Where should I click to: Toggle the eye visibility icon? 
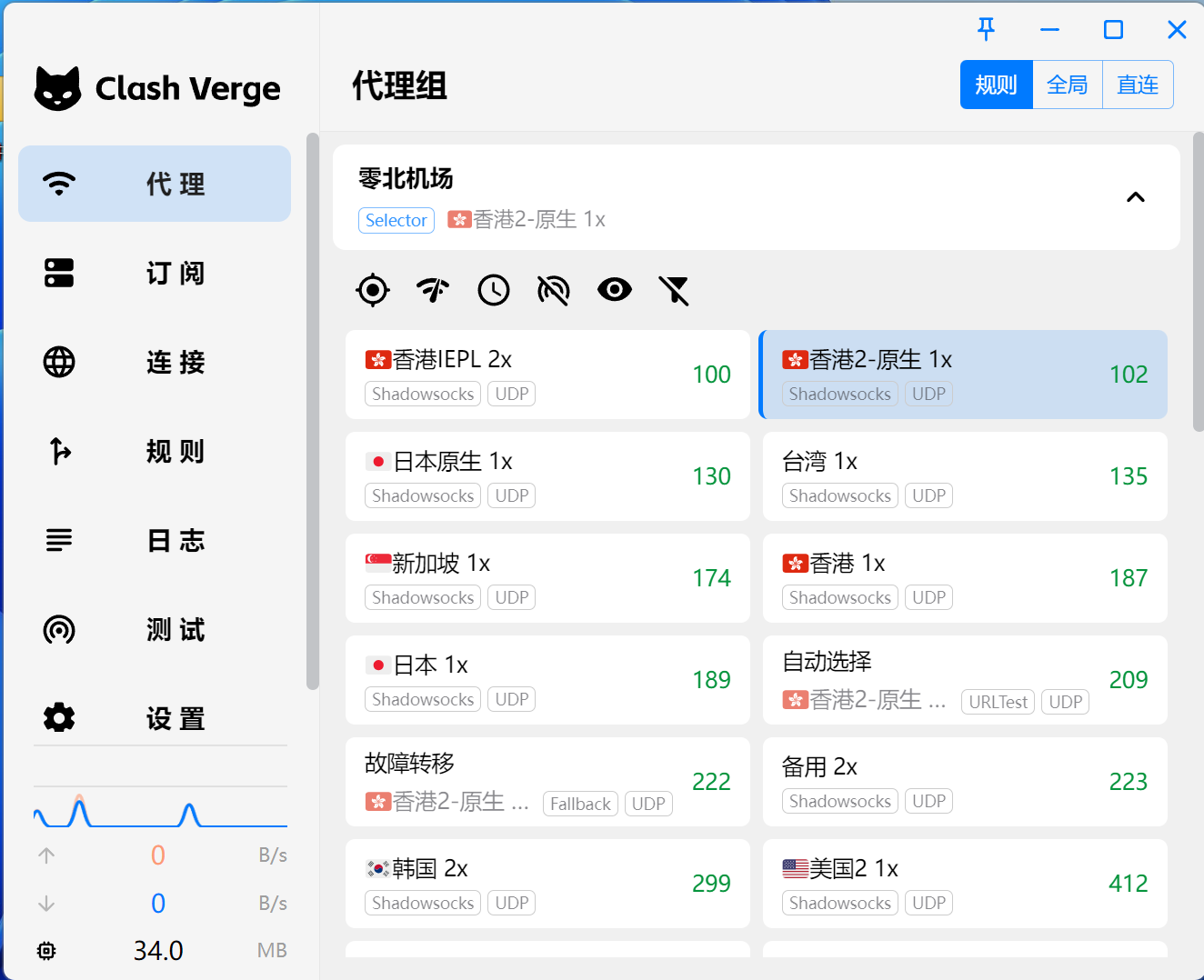point(615,290)
